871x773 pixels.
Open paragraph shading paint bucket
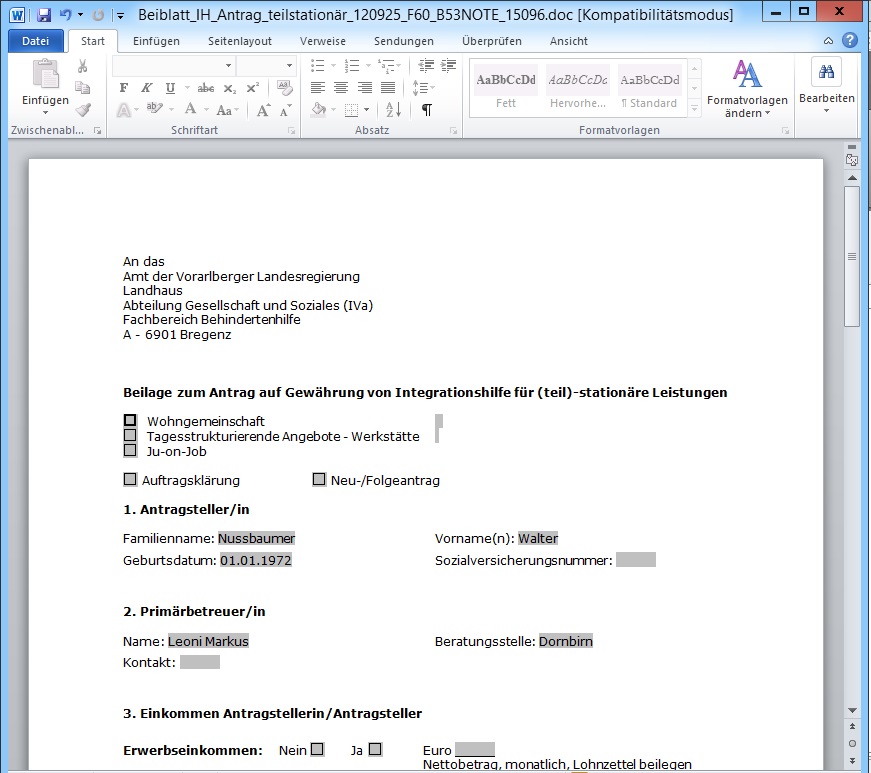tap(319, 109)
